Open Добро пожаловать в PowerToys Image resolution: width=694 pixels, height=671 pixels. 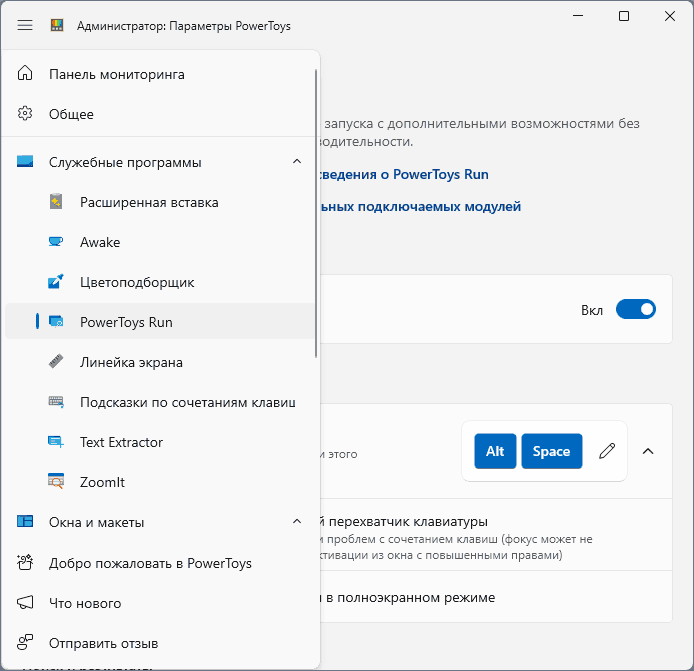click(x=159, y=563)
